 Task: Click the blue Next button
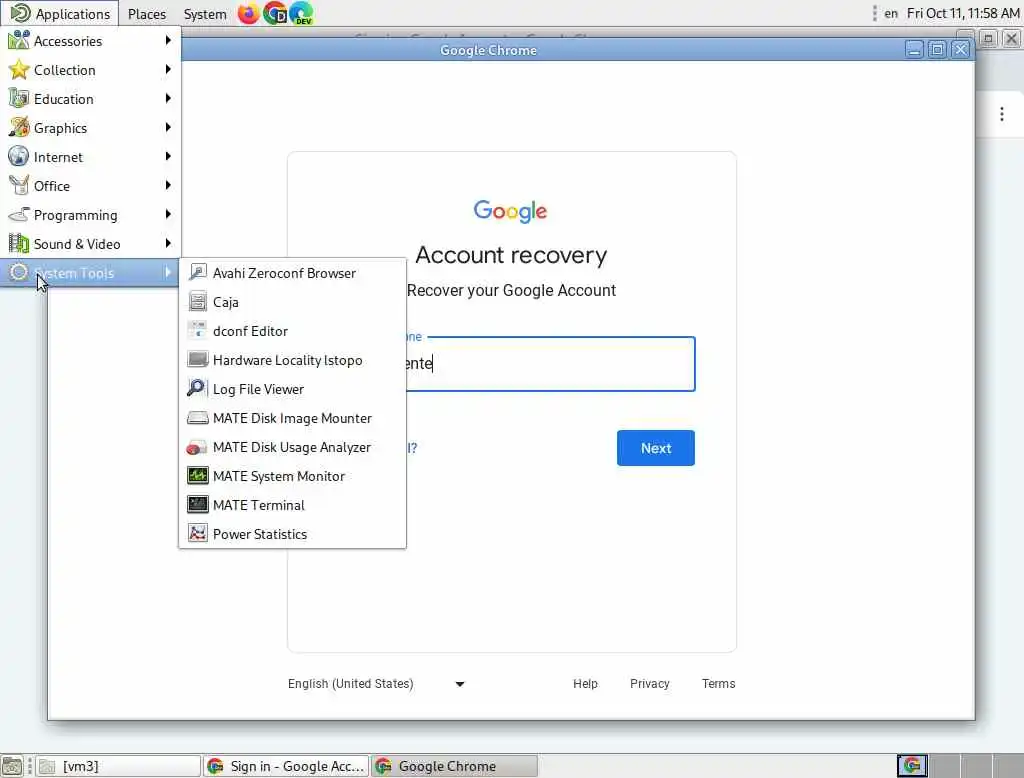coord(656,448)
